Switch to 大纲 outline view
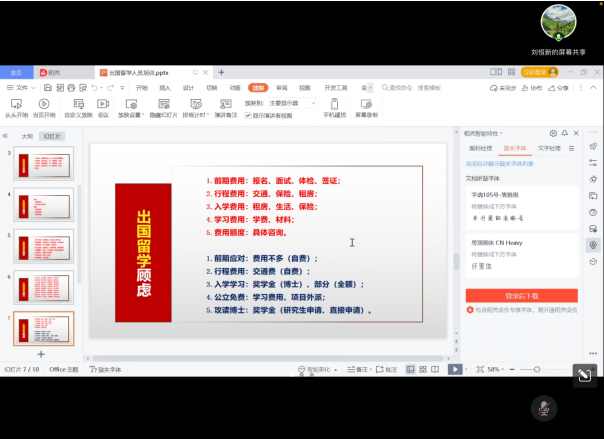The height and width of the screenshot is (439, 604). 27,136
